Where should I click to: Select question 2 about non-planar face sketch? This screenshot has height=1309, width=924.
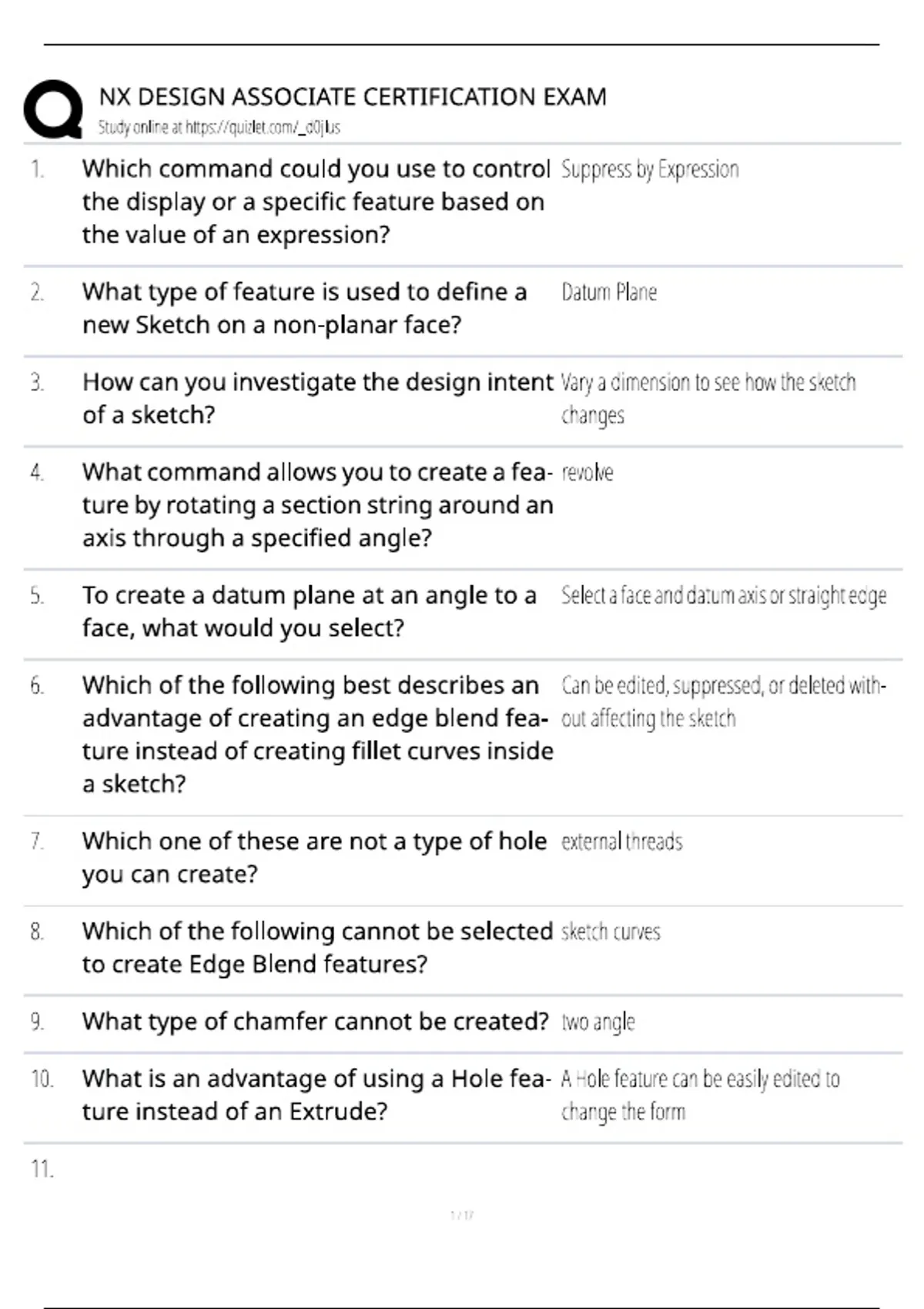[x=304, y=308]
